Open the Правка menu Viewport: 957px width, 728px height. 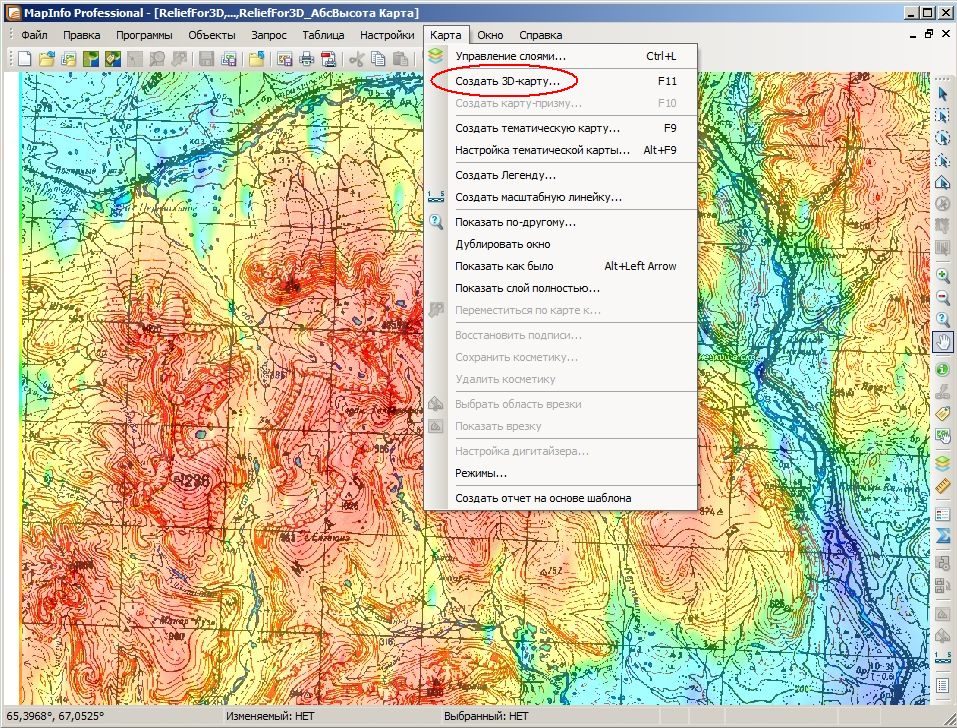pyautogui.click(x=81, y=35)
